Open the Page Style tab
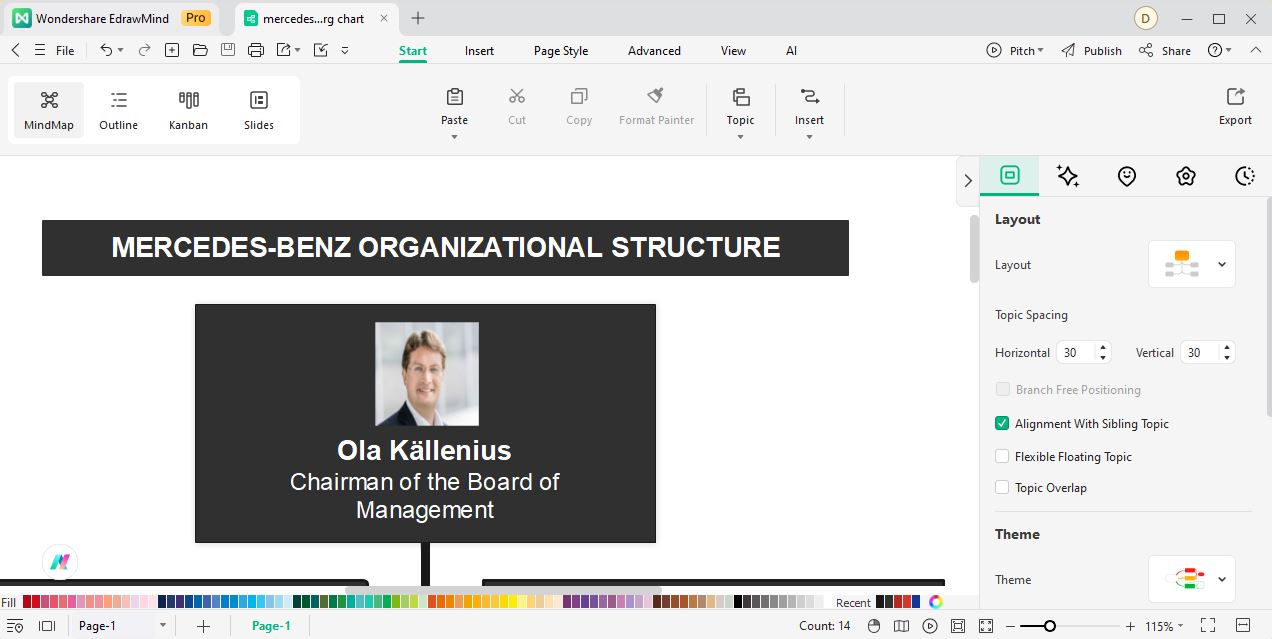Image resolution: width=1272 pixels, height=639 pixels. pos(561,51)
